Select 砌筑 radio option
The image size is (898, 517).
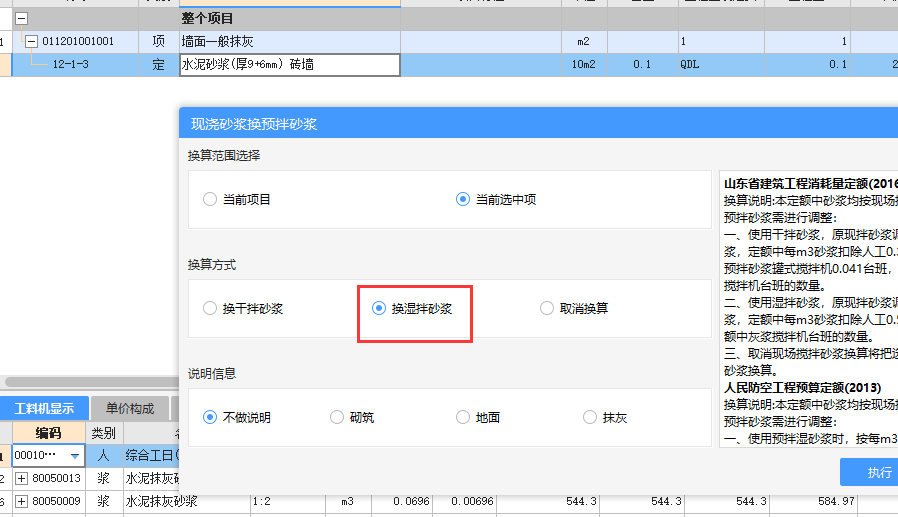point(337,417)
